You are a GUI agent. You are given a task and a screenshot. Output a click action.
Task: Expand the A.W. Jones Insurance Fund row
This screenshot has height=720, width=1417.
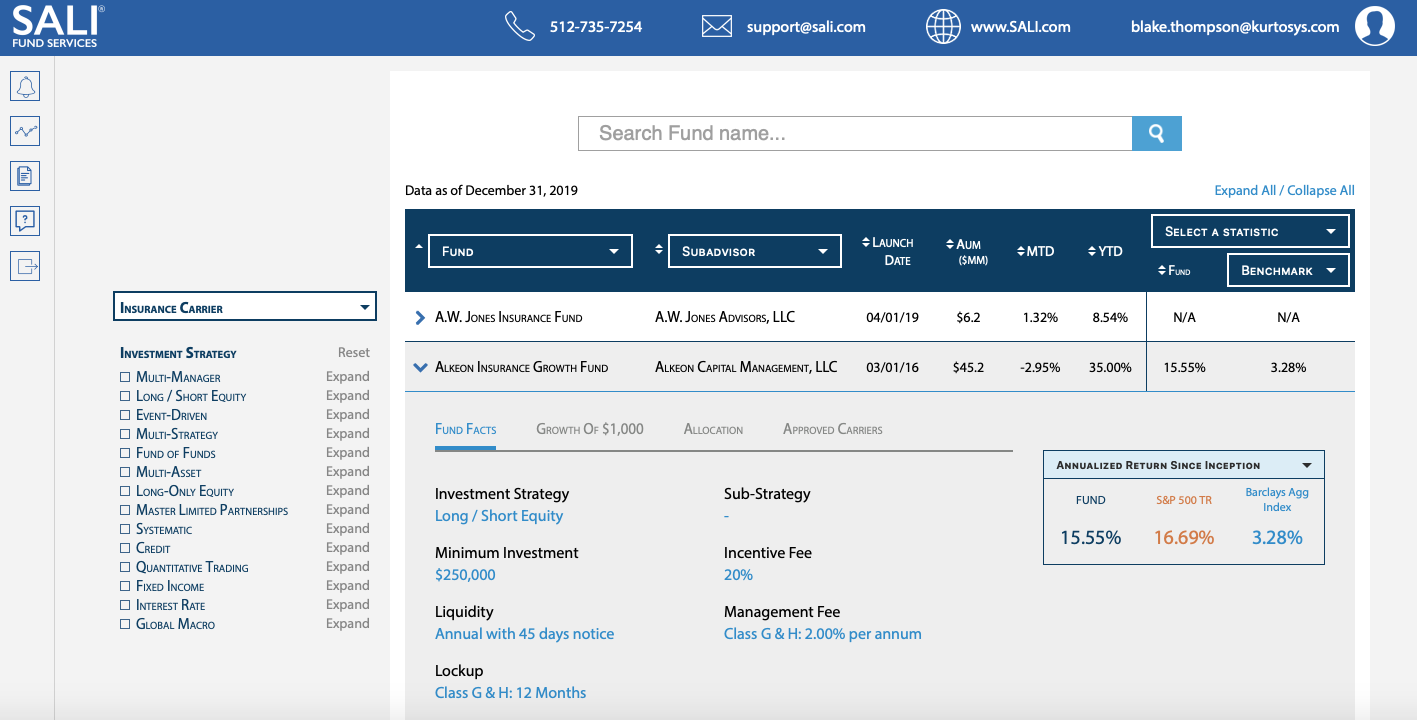[420, 317]
